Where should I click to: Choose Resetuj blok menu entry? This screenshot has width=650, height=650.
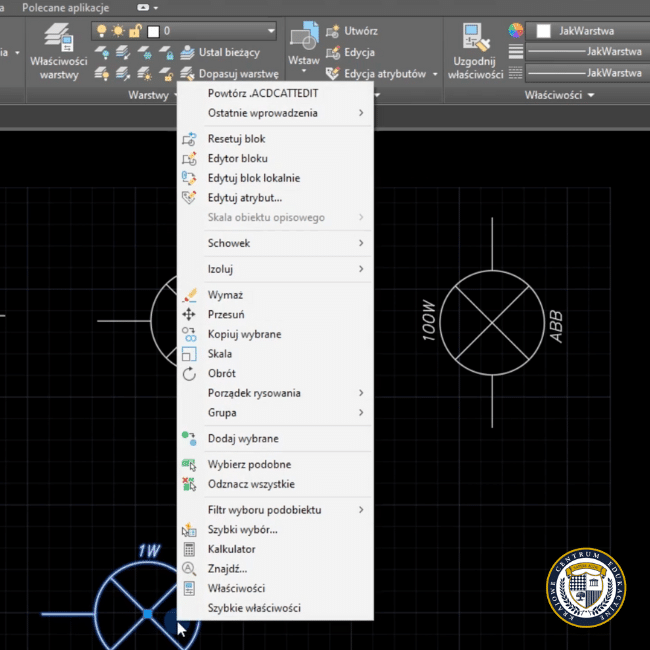coord(276,139)
